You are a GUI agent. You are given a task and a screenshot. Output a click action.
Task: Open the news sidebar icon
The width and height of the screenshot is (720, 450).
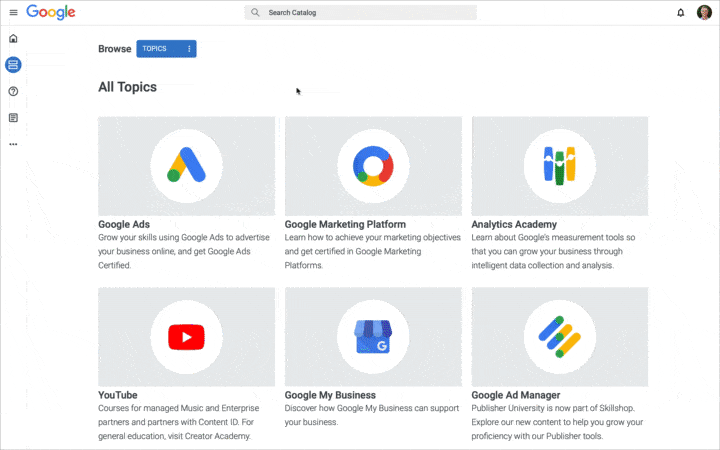[x=13, y=118]
